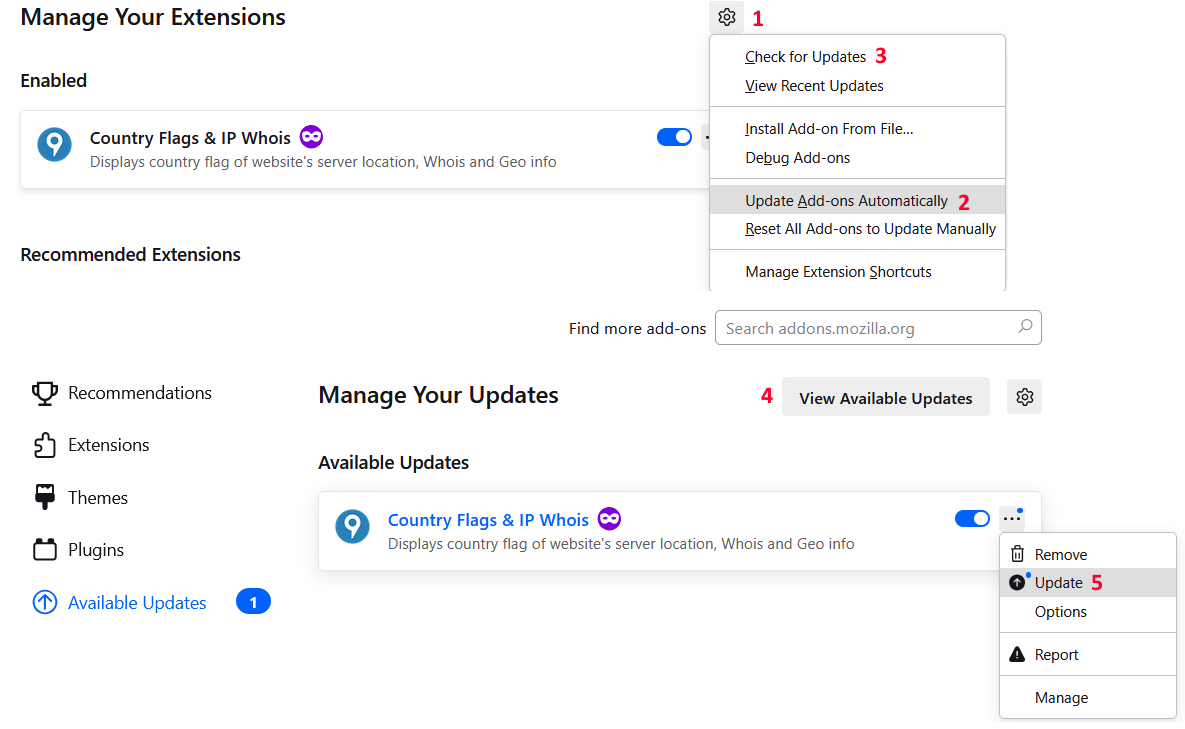Go to Themes in sidebar
This screenshot has height=729, width=1185.
tap(97, 497)
